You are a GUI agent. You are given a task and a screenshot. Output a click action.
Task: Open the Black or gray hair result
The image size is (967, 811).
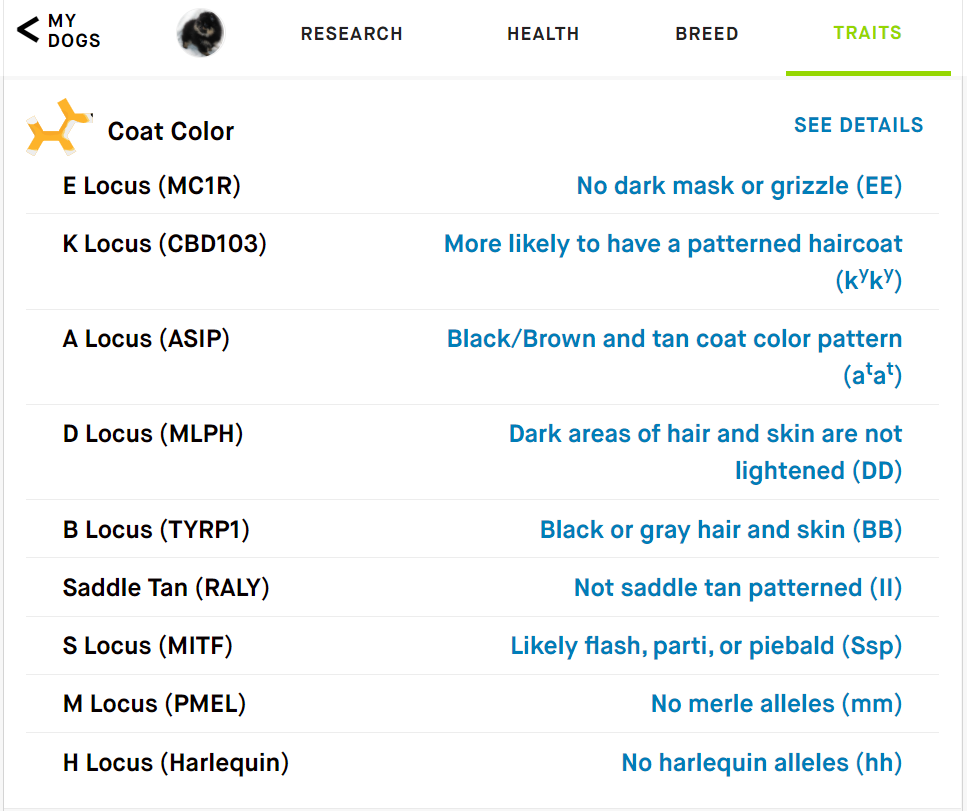click(721, 530)
